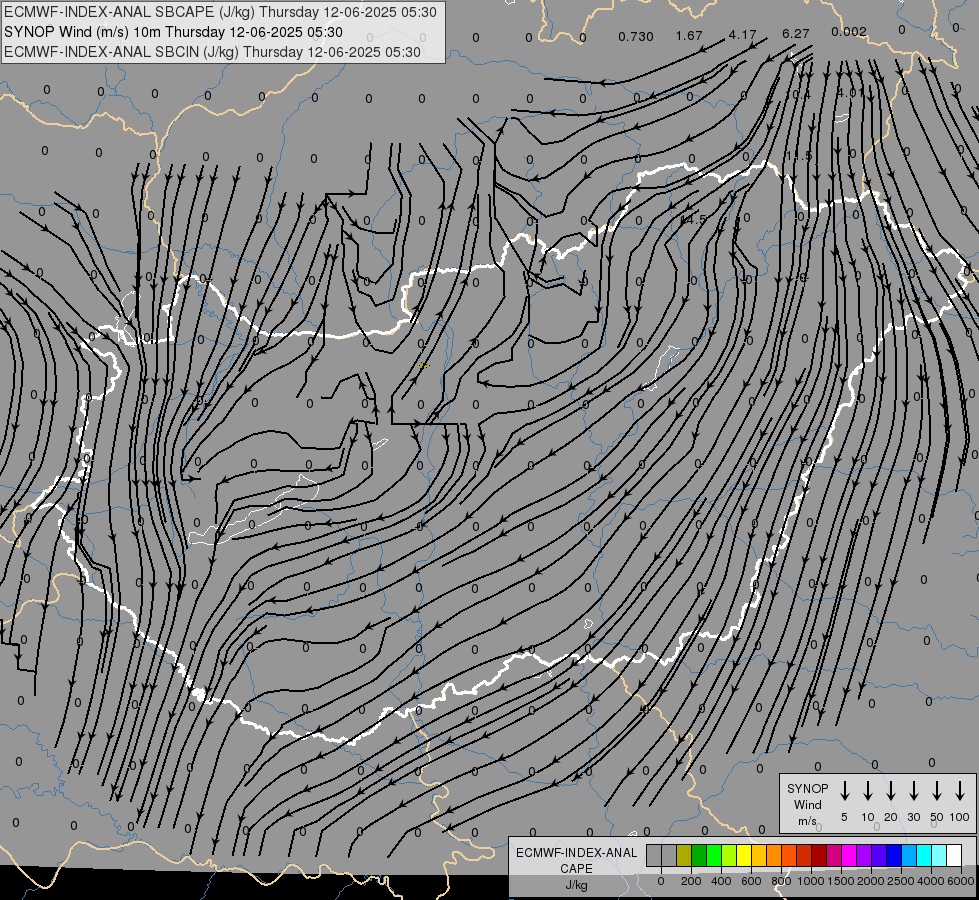Pick the yellow-green CAPE legend swatch
The width and height of the screenshot is (979, 900).
(x=729, y=855)
